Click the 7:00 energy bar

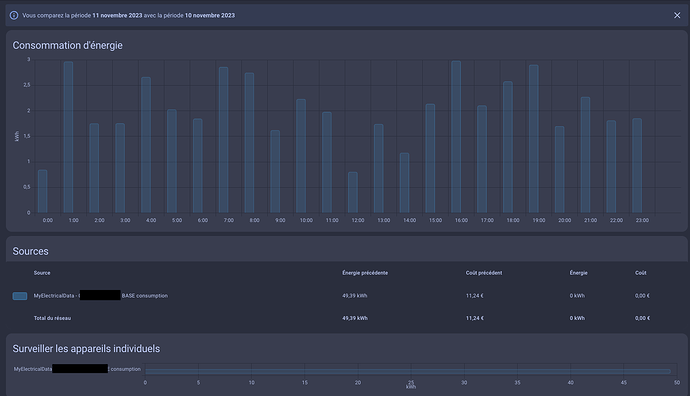224,140
